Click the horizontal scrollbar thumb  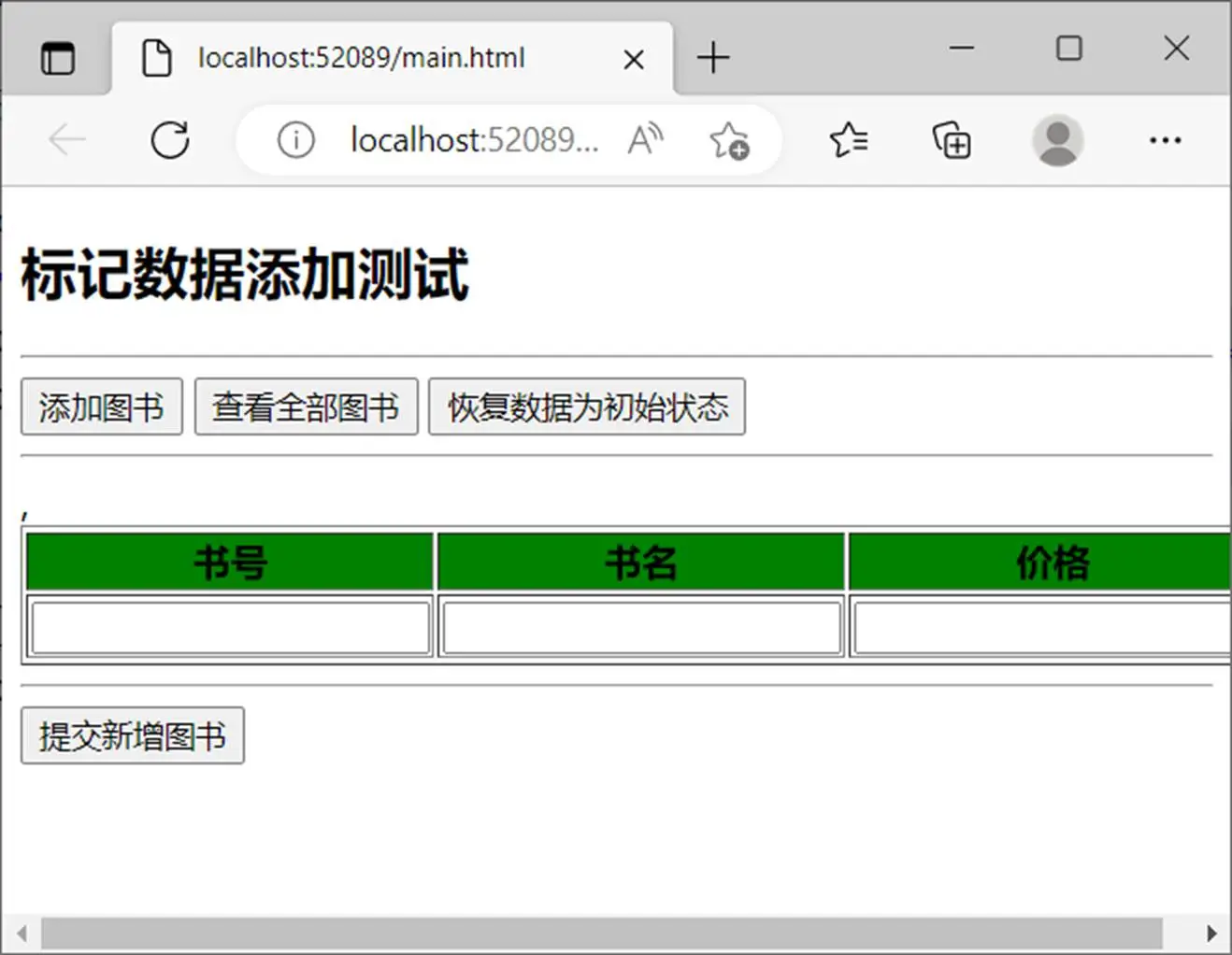pos(601,933)
